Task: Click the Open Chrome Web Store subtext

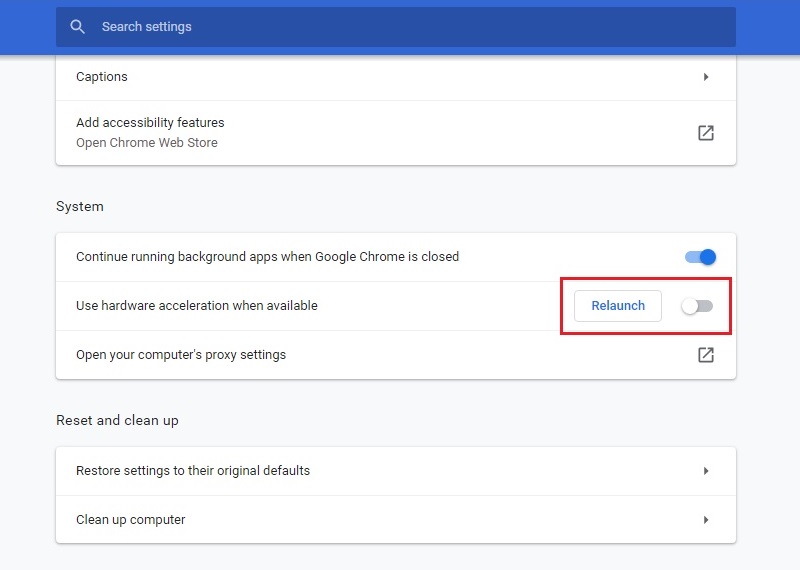Action: (x=146, y=143)
